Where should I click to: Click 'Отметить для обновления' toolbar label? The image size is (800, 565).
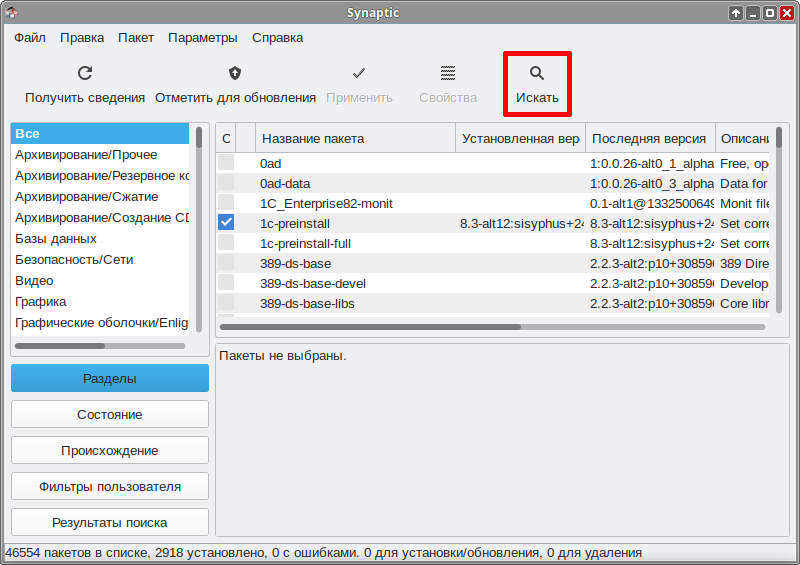pyautogui.click(x=235, y=97)
